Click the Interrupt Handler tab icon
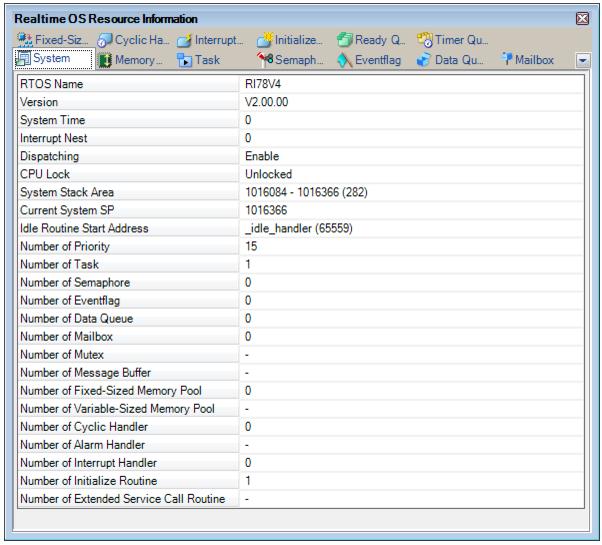Viewport: 602px width, 545px height. tap(185, 40)
